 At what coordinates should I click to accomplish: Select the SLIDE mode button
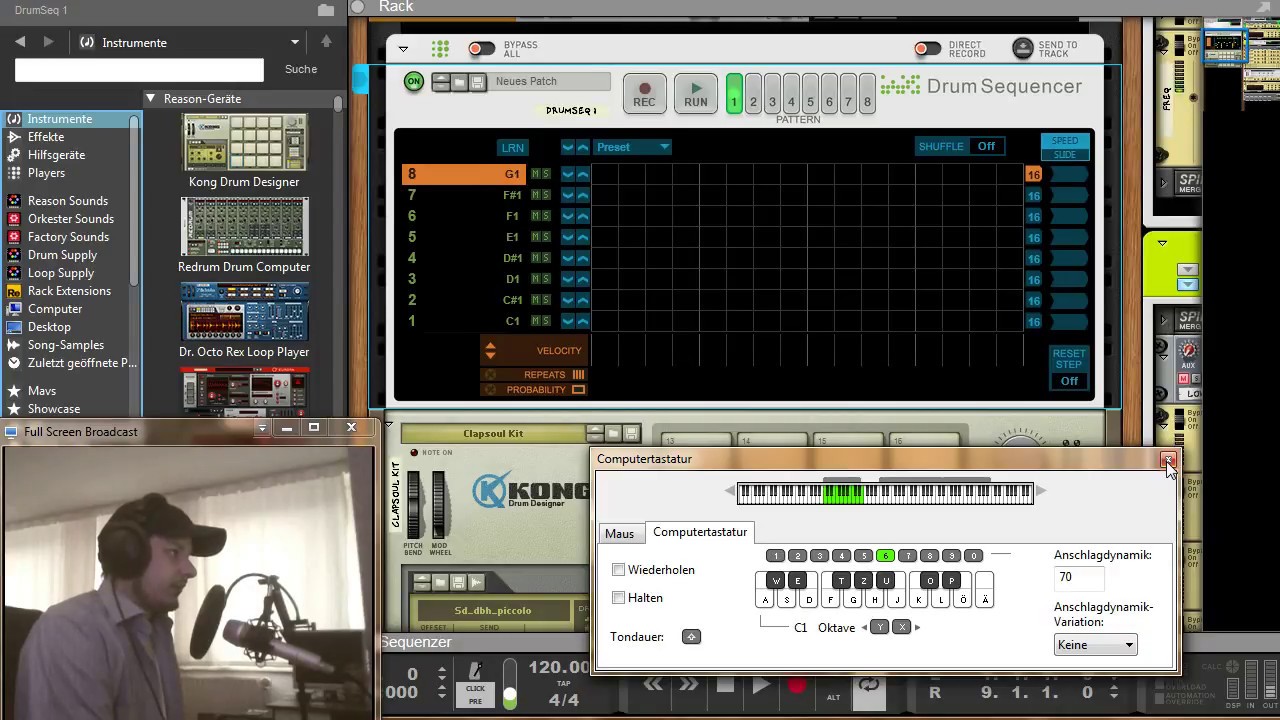(1065, 154)
